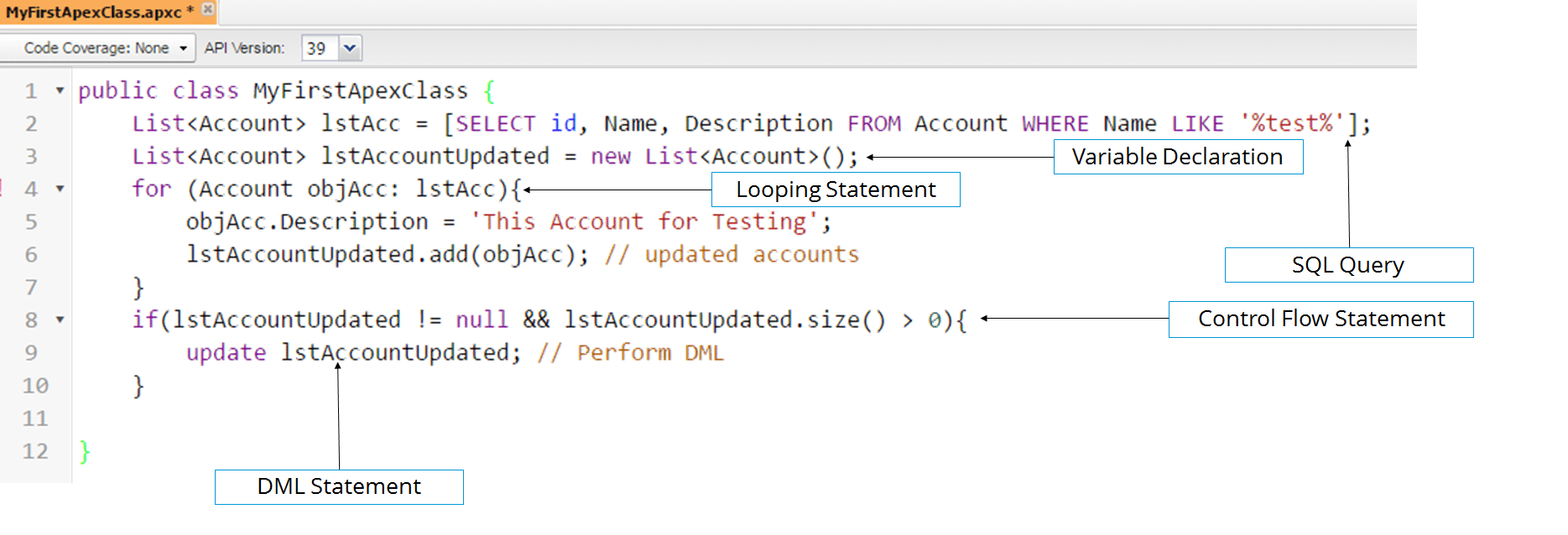1568x535 pixels.
Task: Collapse the for loop at line 4
Action: 60,189
